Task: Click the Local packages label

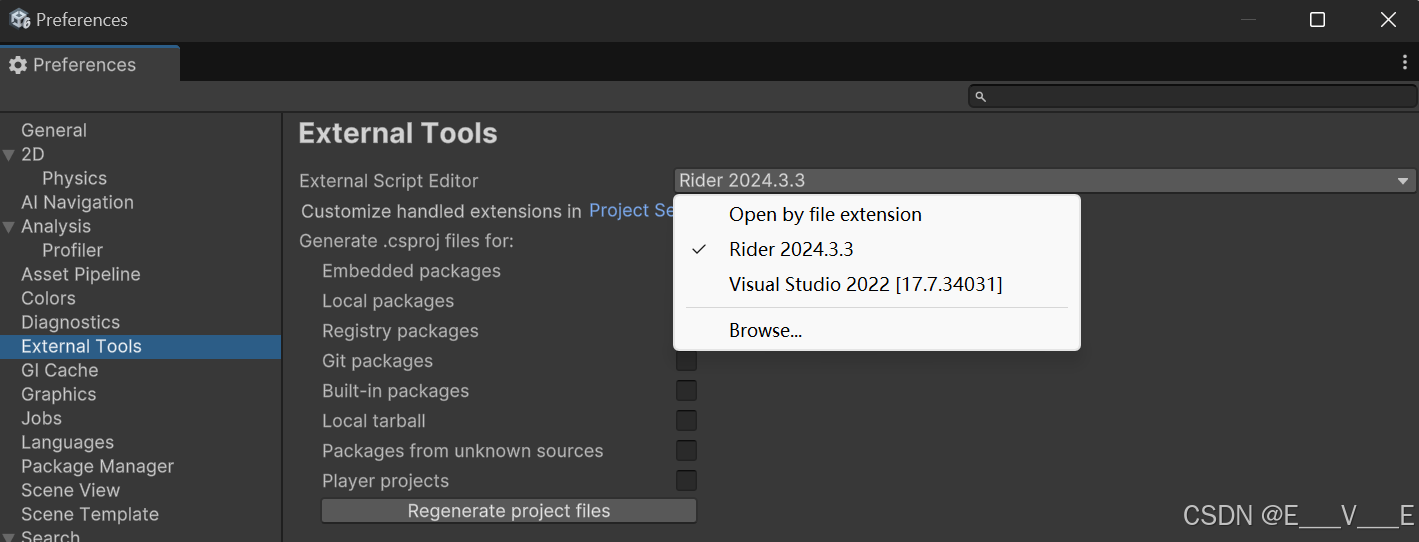Action: point(388,301)
